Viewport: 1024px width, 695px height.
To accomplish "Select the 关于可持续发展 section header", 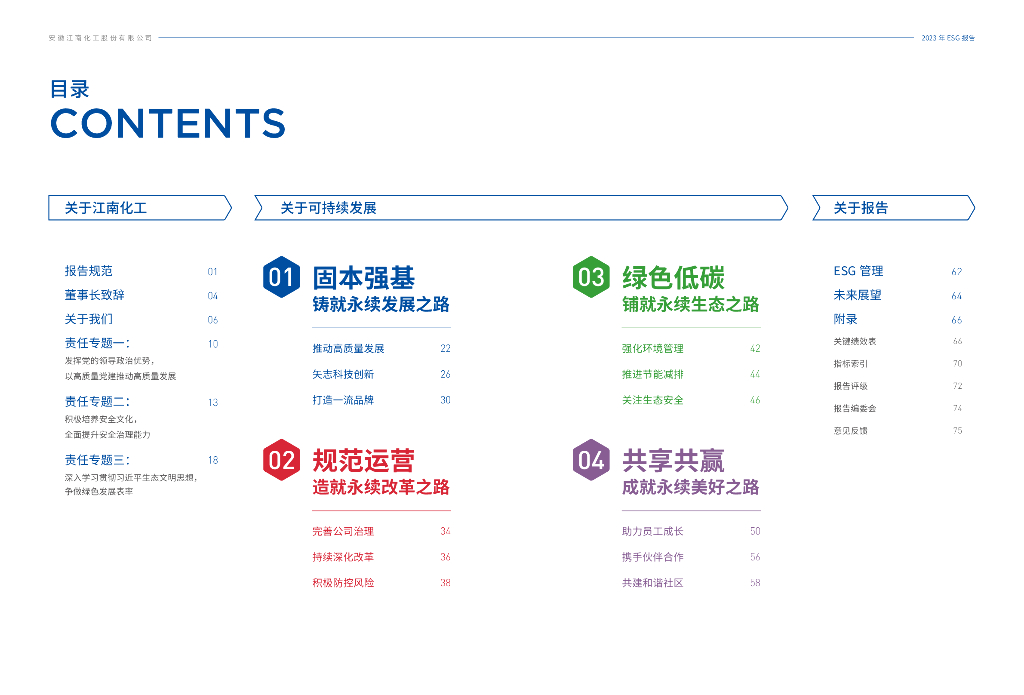I will click(x=521, y=208).
